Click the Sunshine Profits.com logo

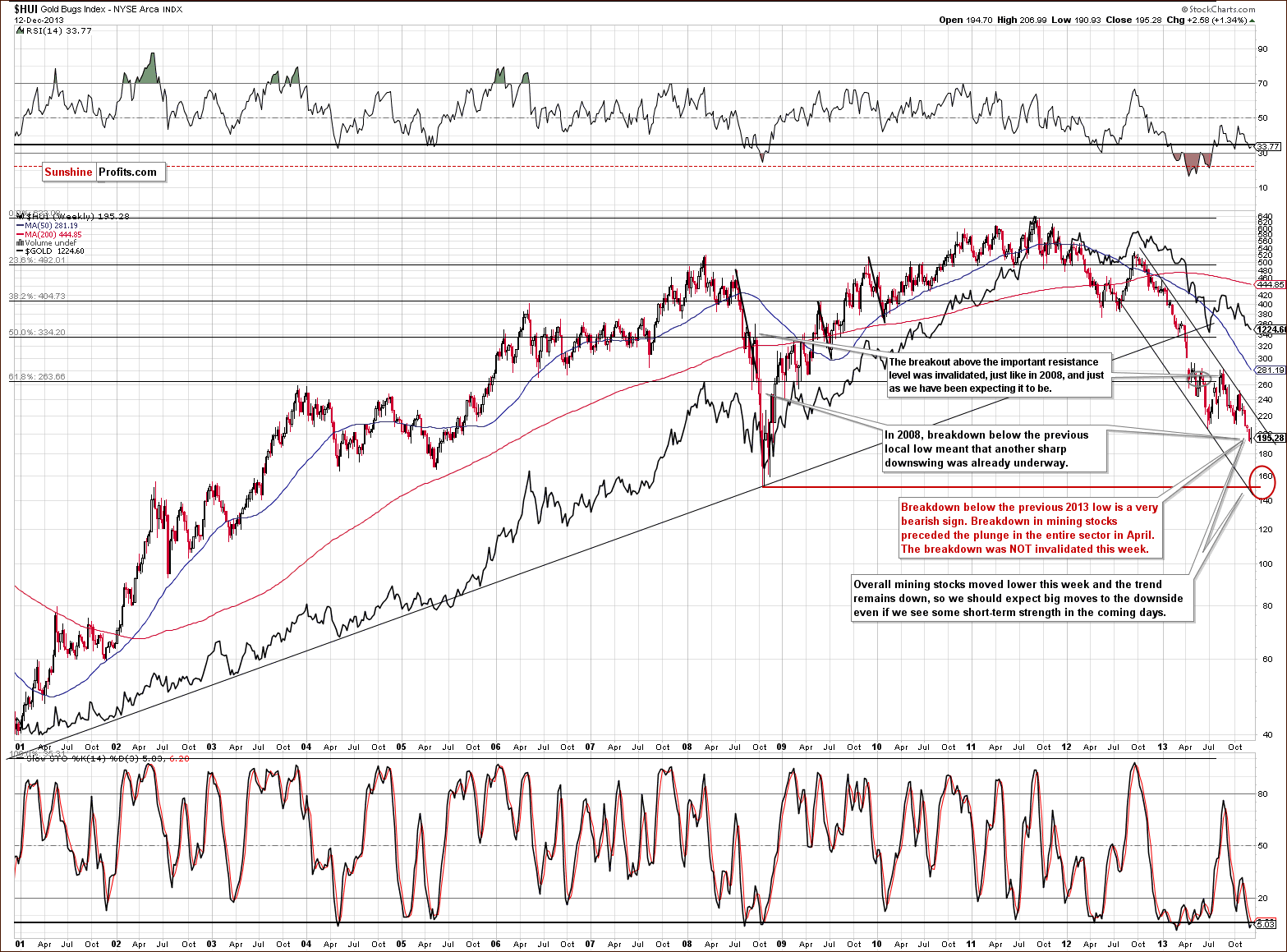104,172
